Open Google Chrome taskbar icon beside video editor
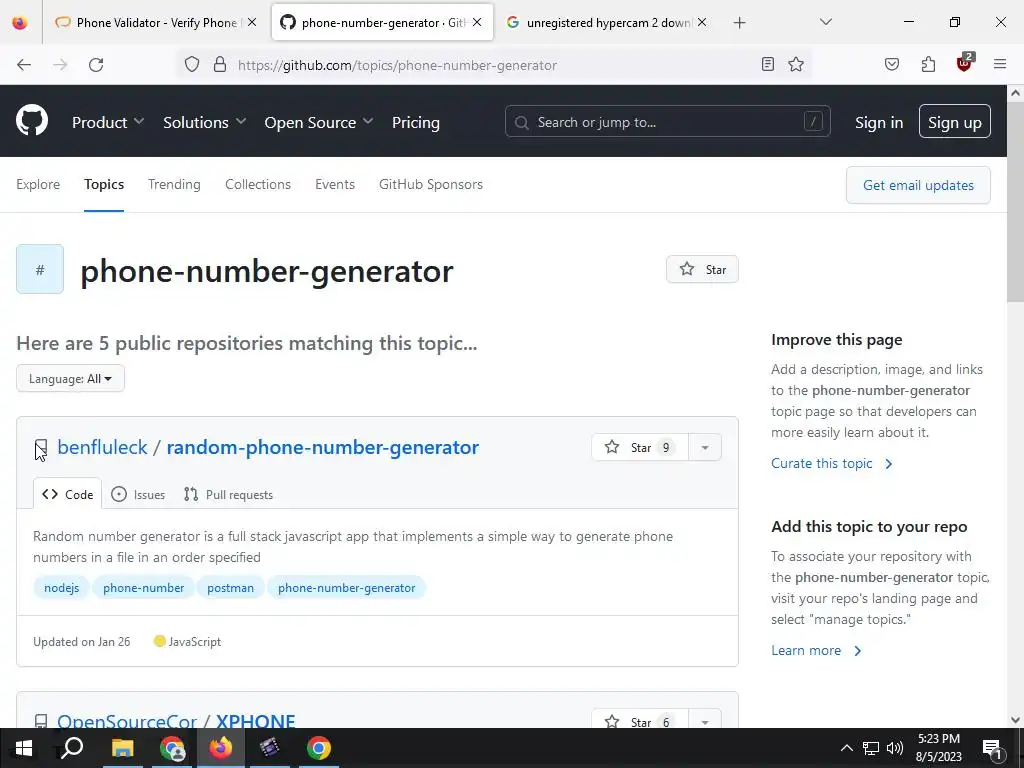This screenshot has height=768, width=1024. point(319,748)
